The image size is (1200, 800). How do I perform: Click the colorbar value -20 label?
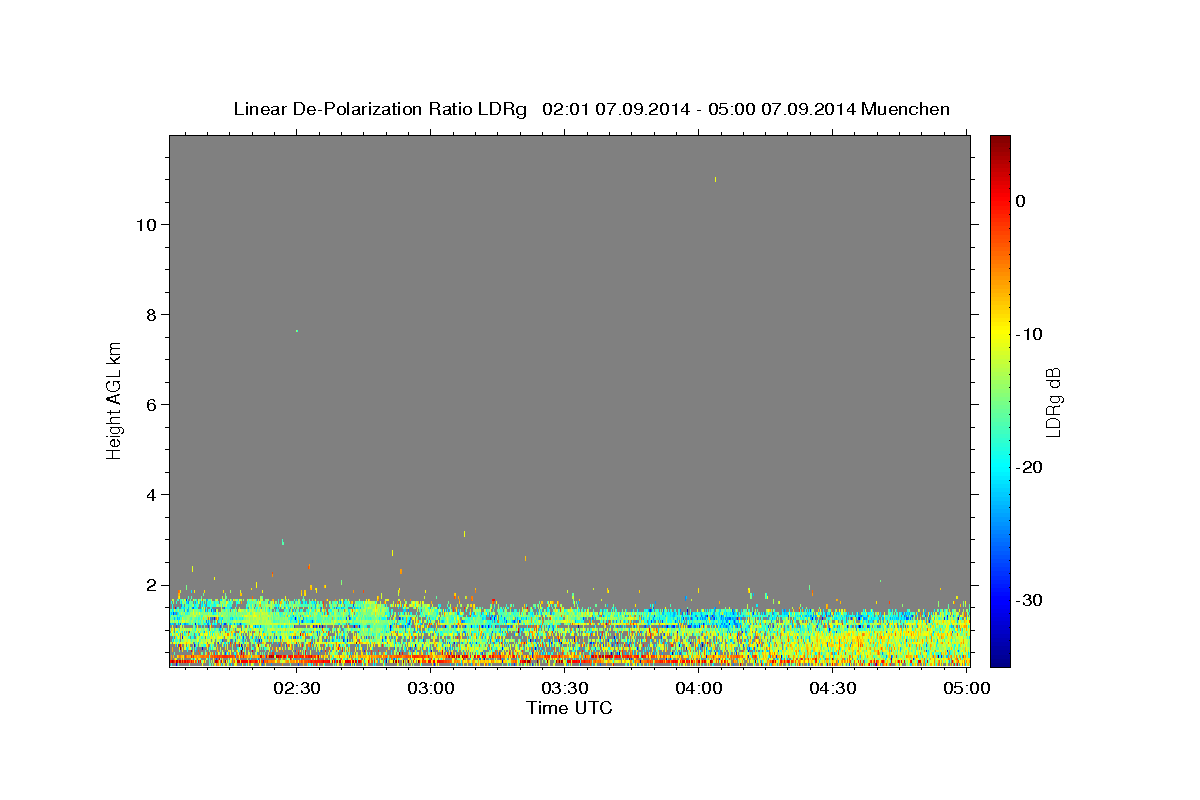[1030, 467]
